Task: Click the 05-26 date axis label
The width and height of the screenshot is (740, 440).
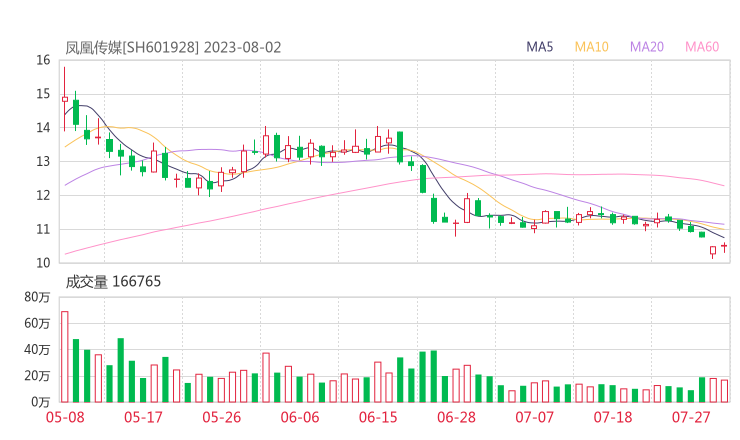Action: pos(221,417)
